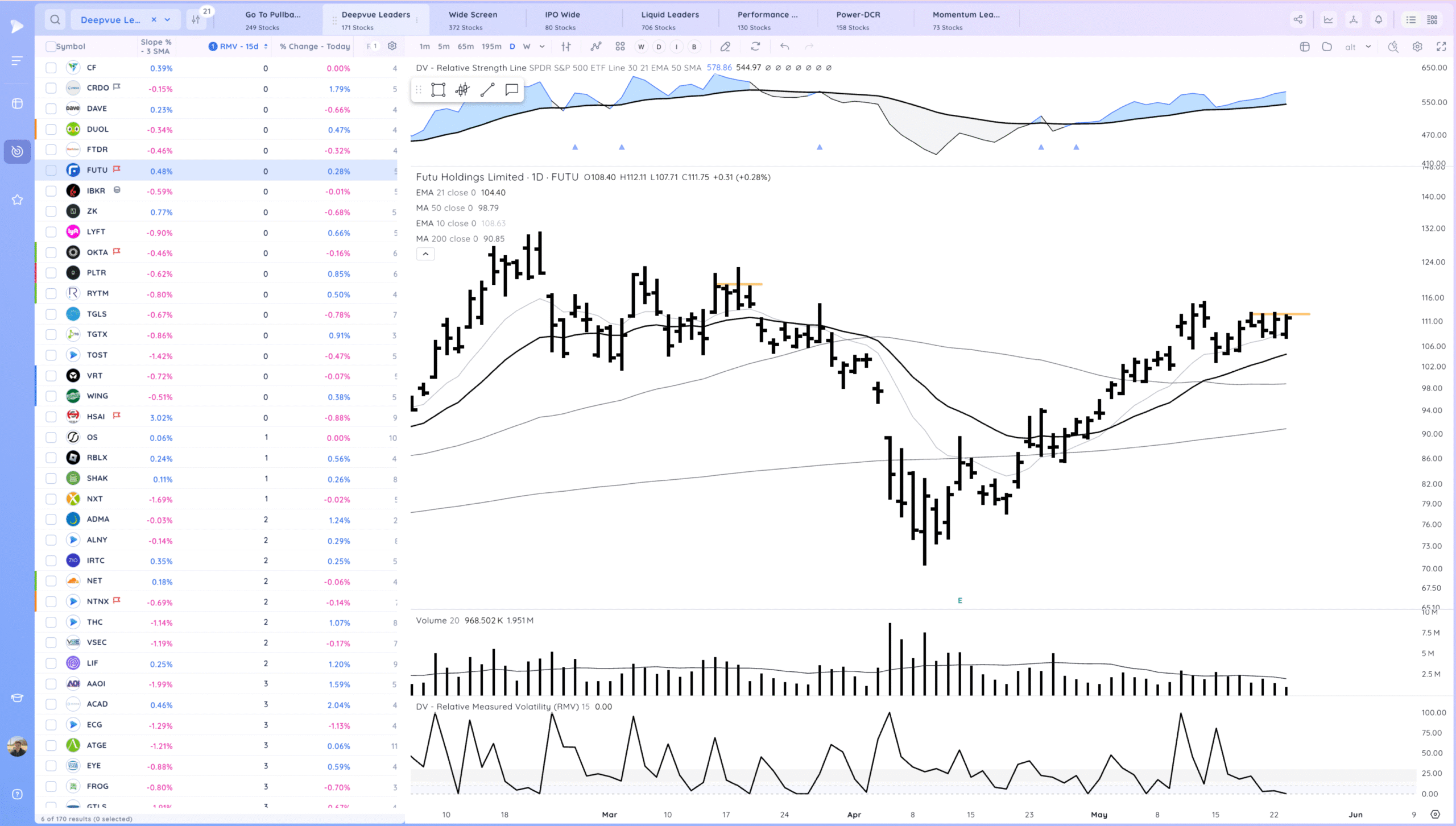
Task: Select the D daily timeframe button
Action: point(512,47)
